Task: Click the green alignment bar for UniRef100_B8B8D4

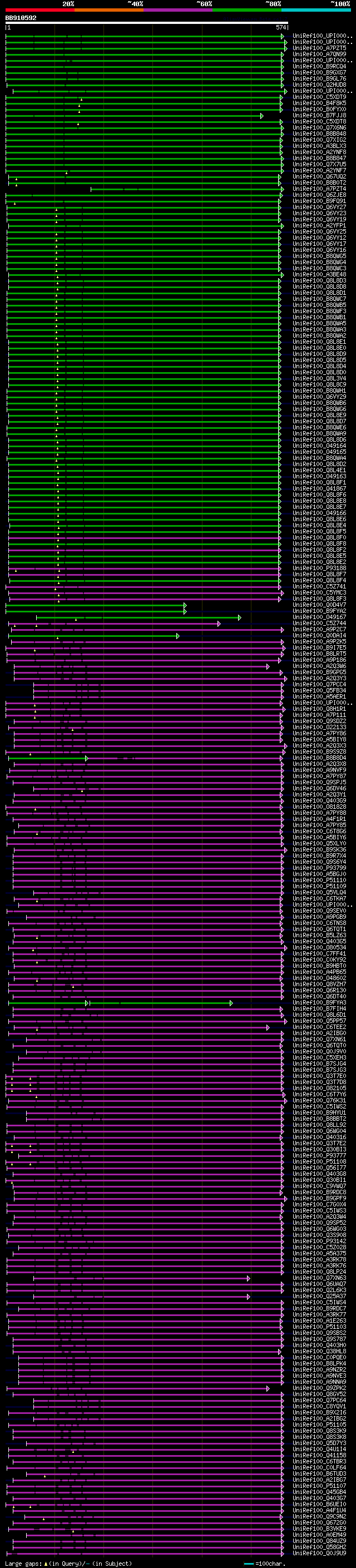Action: coord(47,759)
